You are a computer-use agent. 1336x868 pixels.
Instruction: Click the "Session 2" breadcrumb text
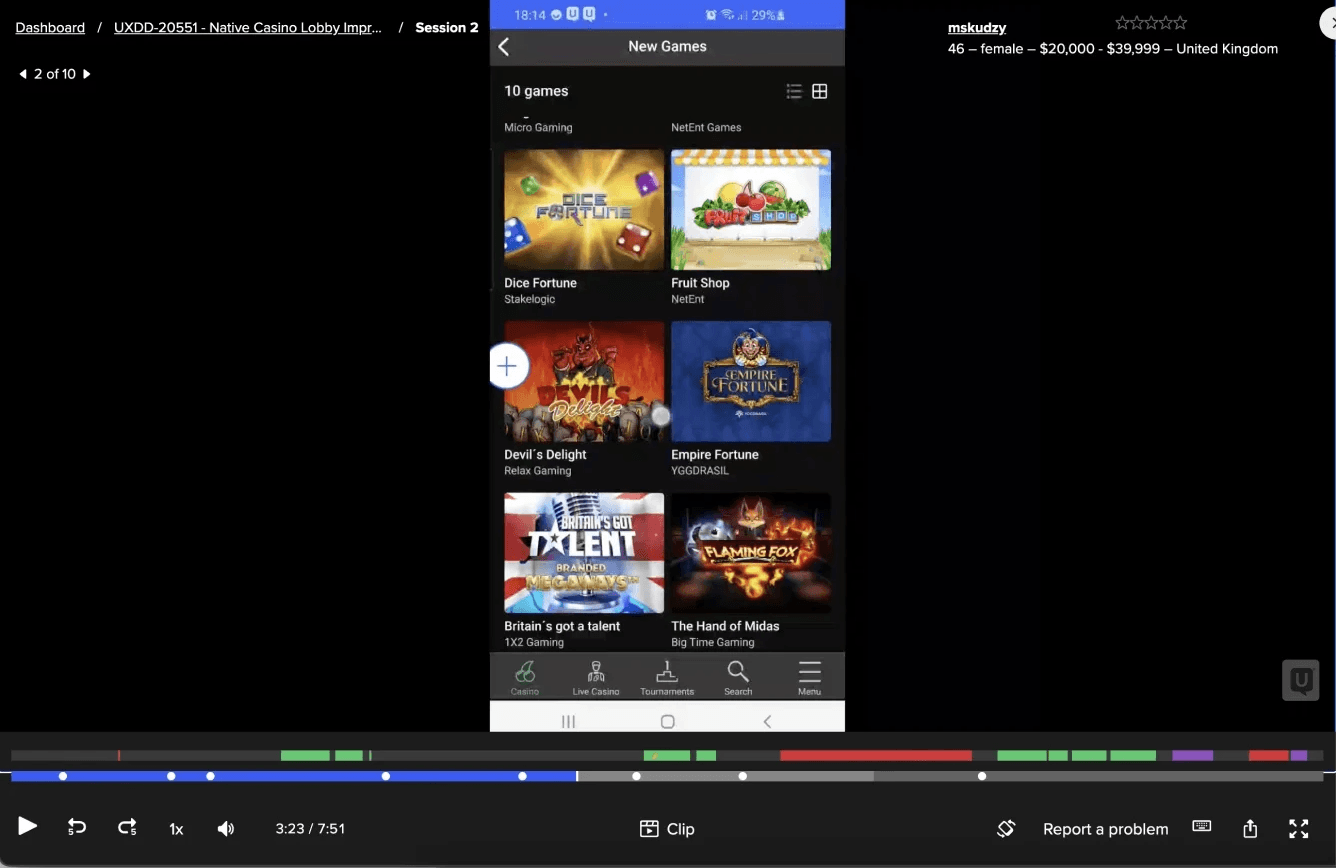click(447, 28)
